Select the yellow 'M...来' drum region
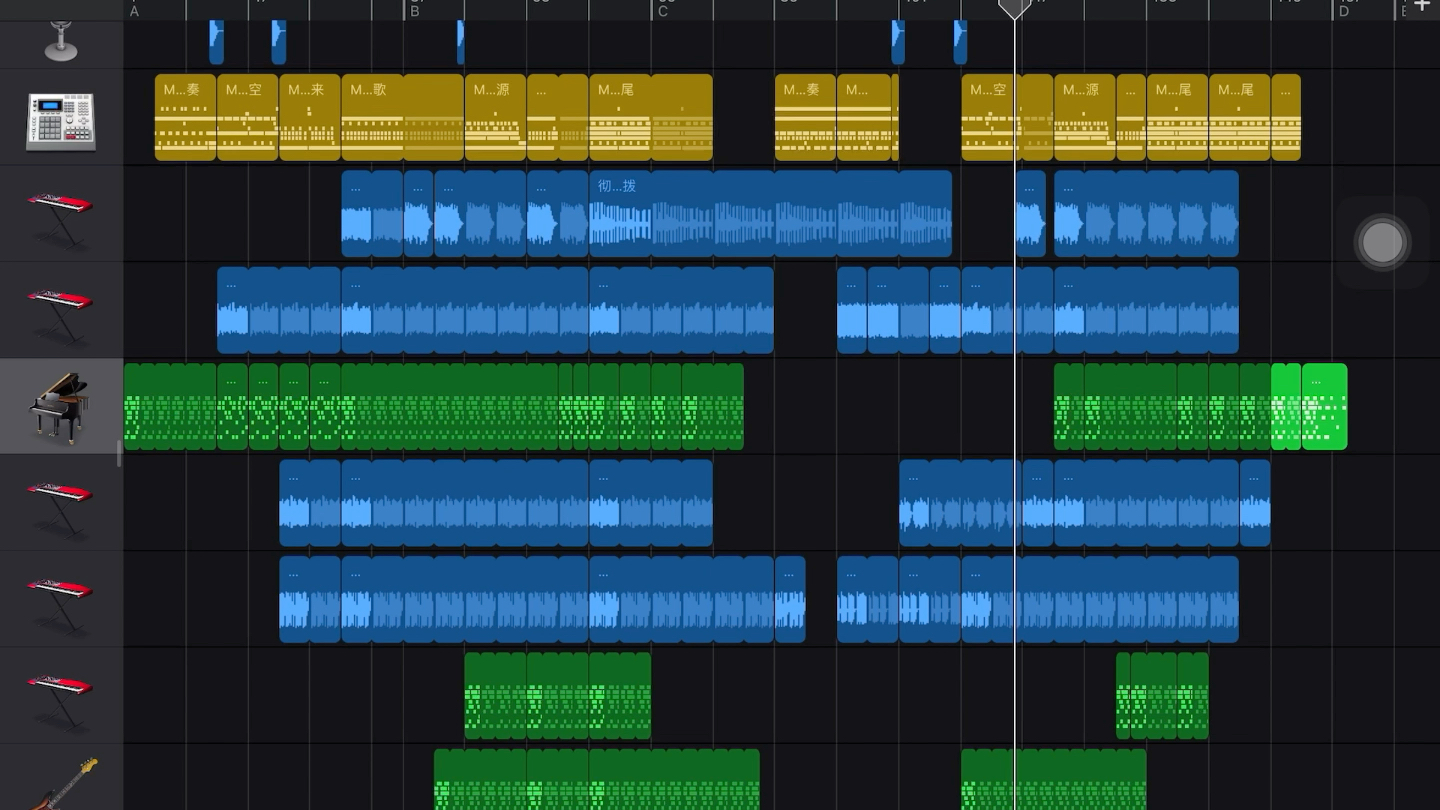1440x810 pixels. pyautogui.click(x=310, y=117)
